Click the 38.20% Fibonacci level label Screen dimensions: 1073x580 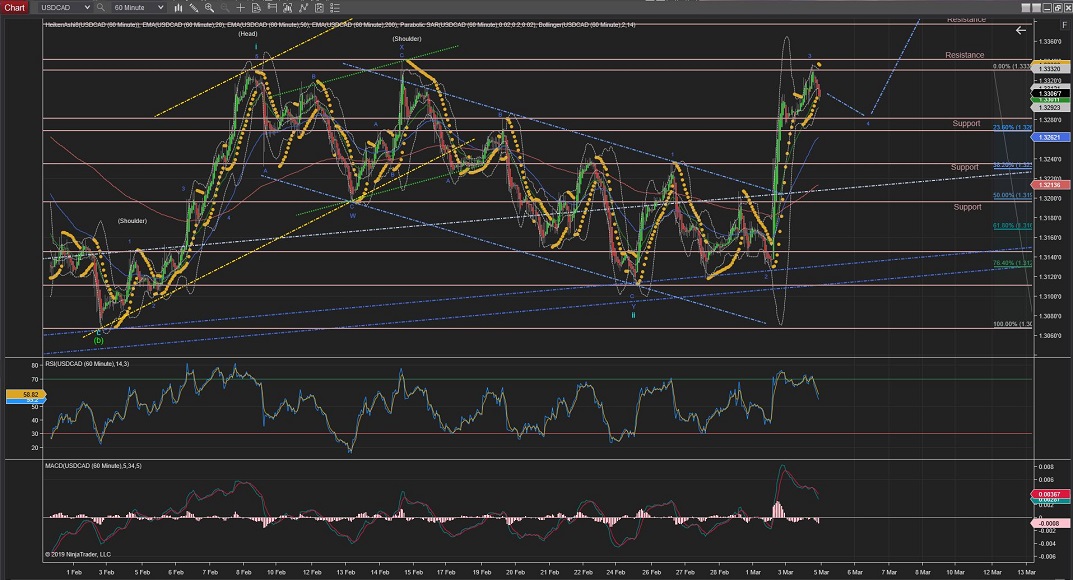point(1012,165)
